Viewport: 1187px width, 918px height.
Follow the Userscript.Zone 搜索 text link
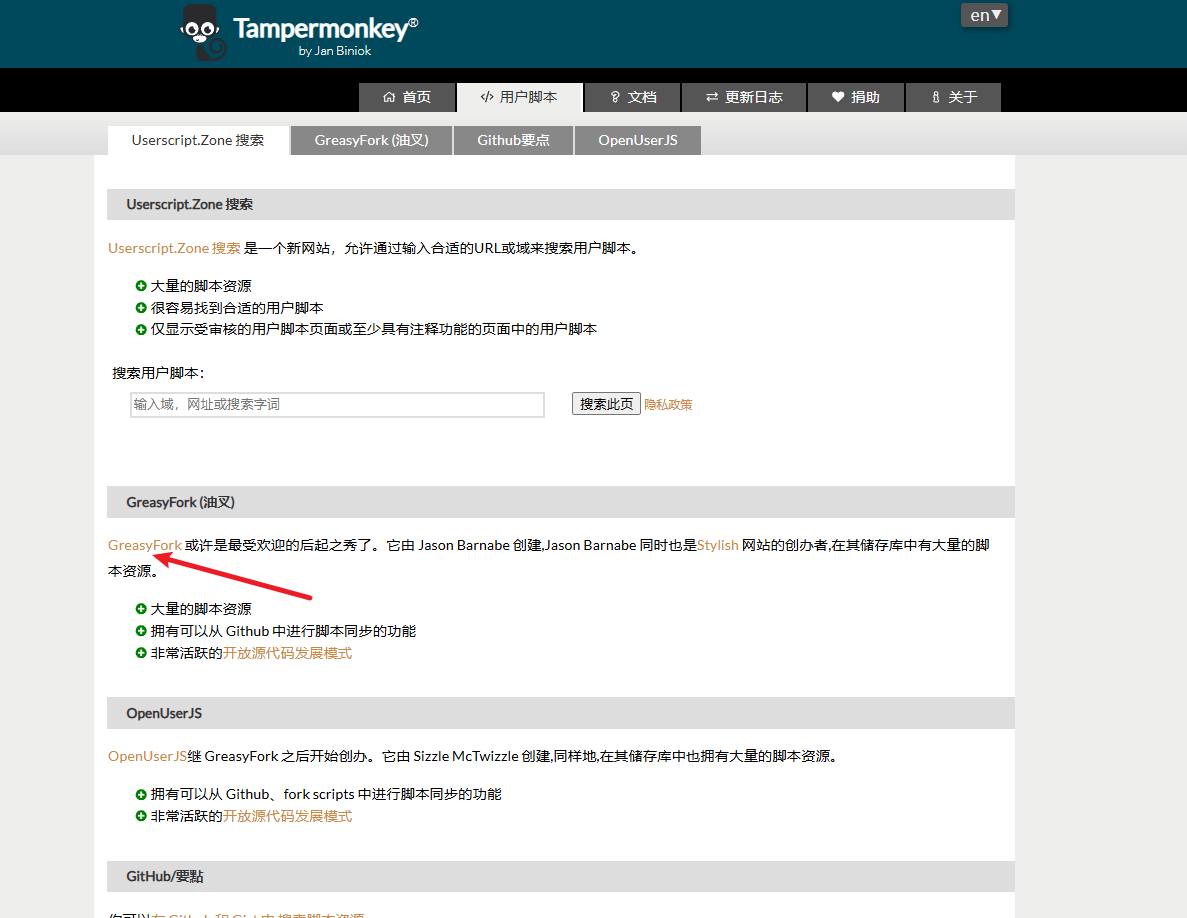click(174, 248)
